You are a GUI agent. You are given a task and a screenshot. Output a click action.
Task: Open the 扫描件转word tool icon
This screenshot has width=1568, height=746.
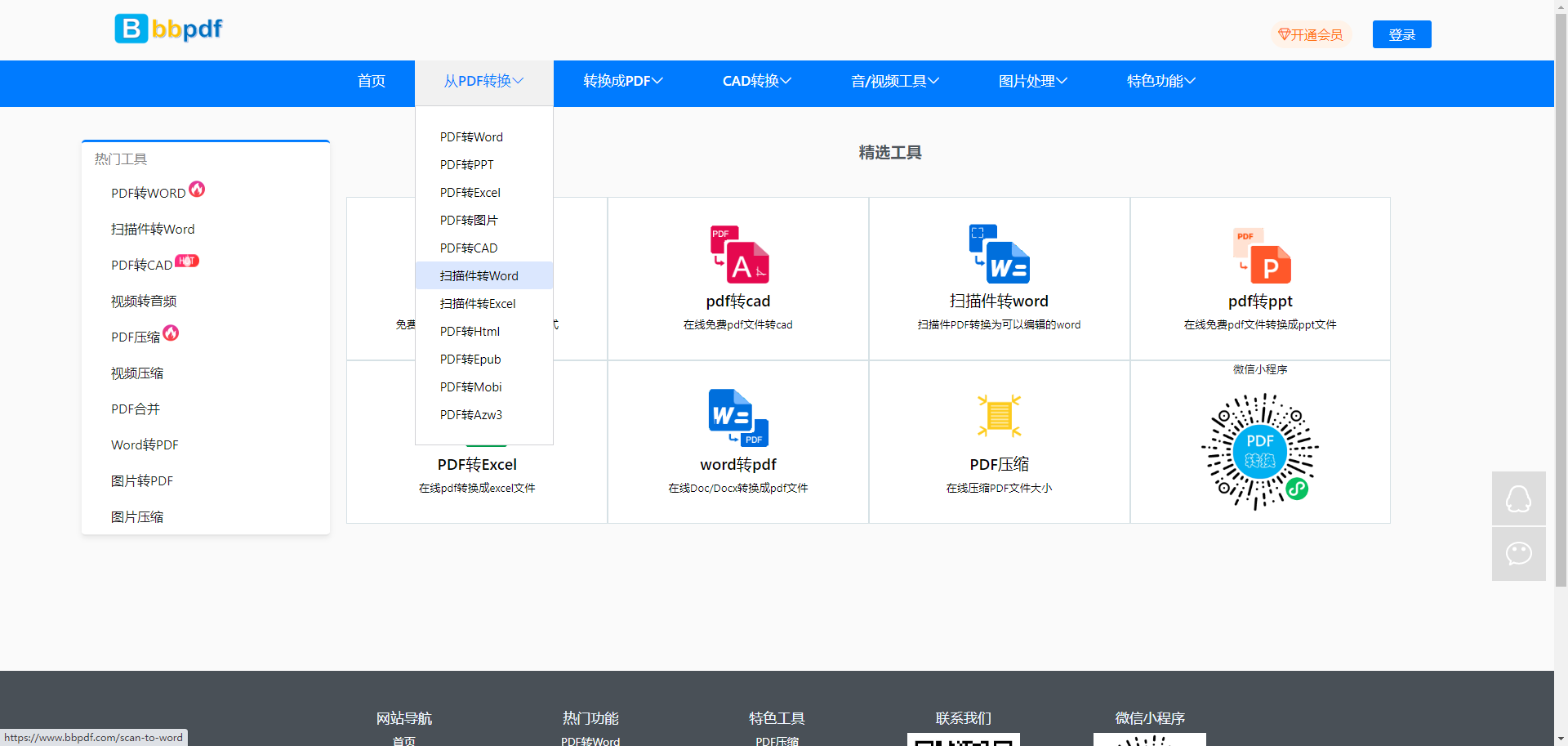[1000, 254]
